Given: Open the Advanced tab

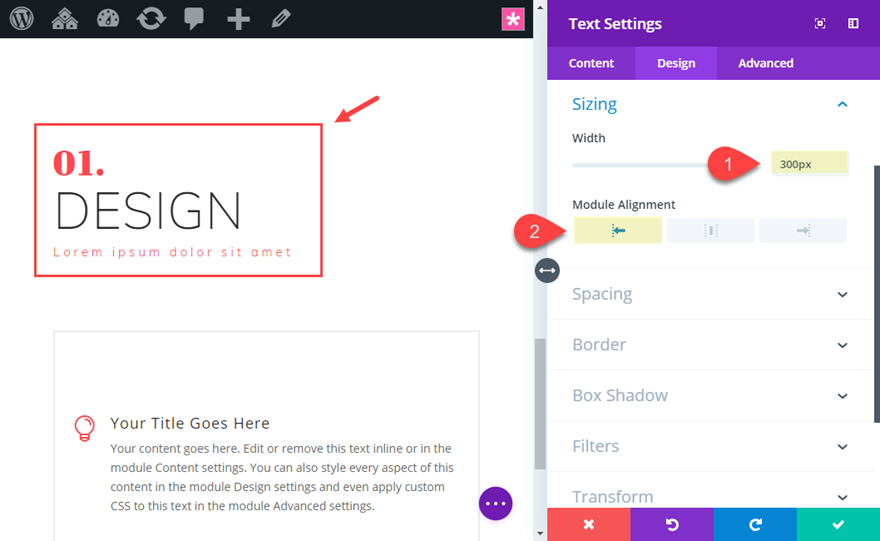Looking at the screenshot, I should pos(766,63).
